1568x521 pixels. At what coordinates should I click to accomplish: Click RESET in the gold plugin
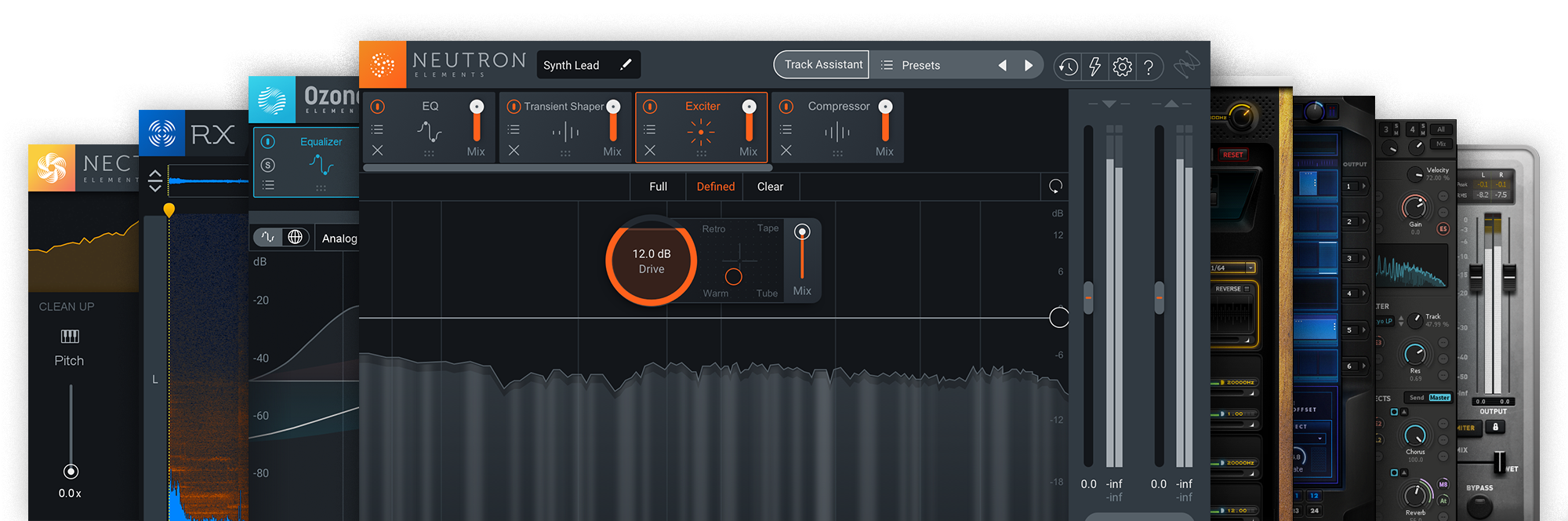1233,155
